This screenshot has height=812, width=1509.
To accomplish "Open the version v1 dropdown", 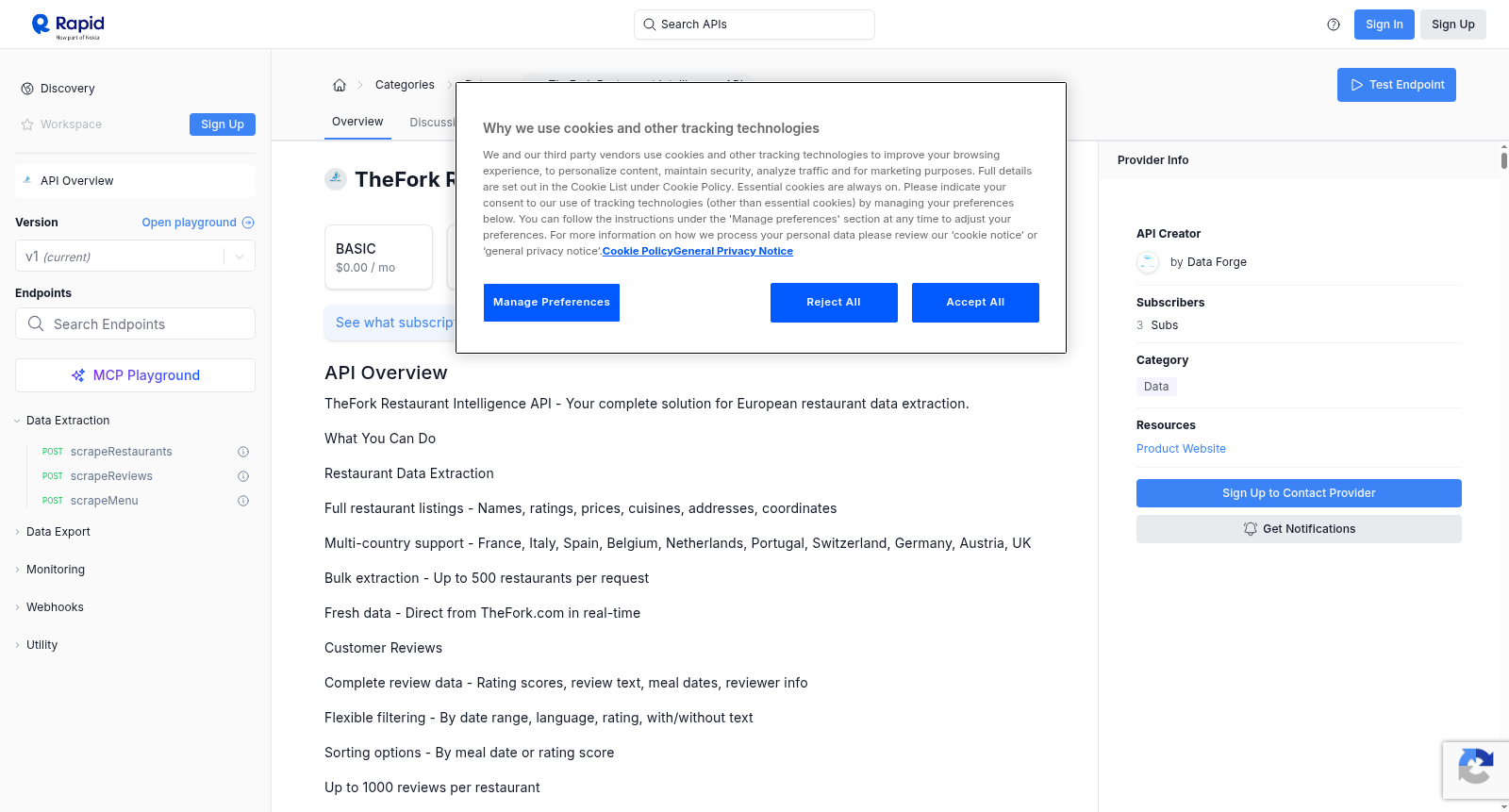I will pos(135,257).
